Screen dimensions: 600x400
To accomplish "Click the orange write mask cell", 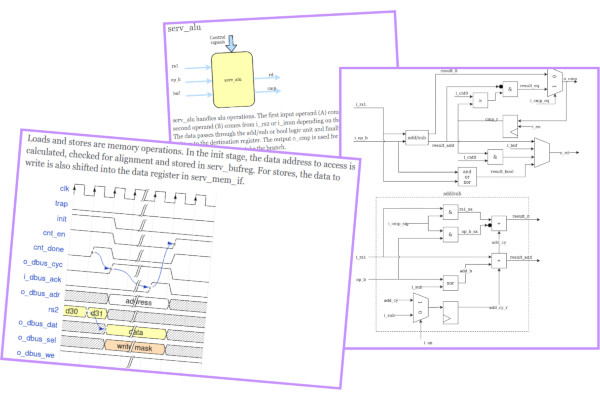I will pos(135,347).
